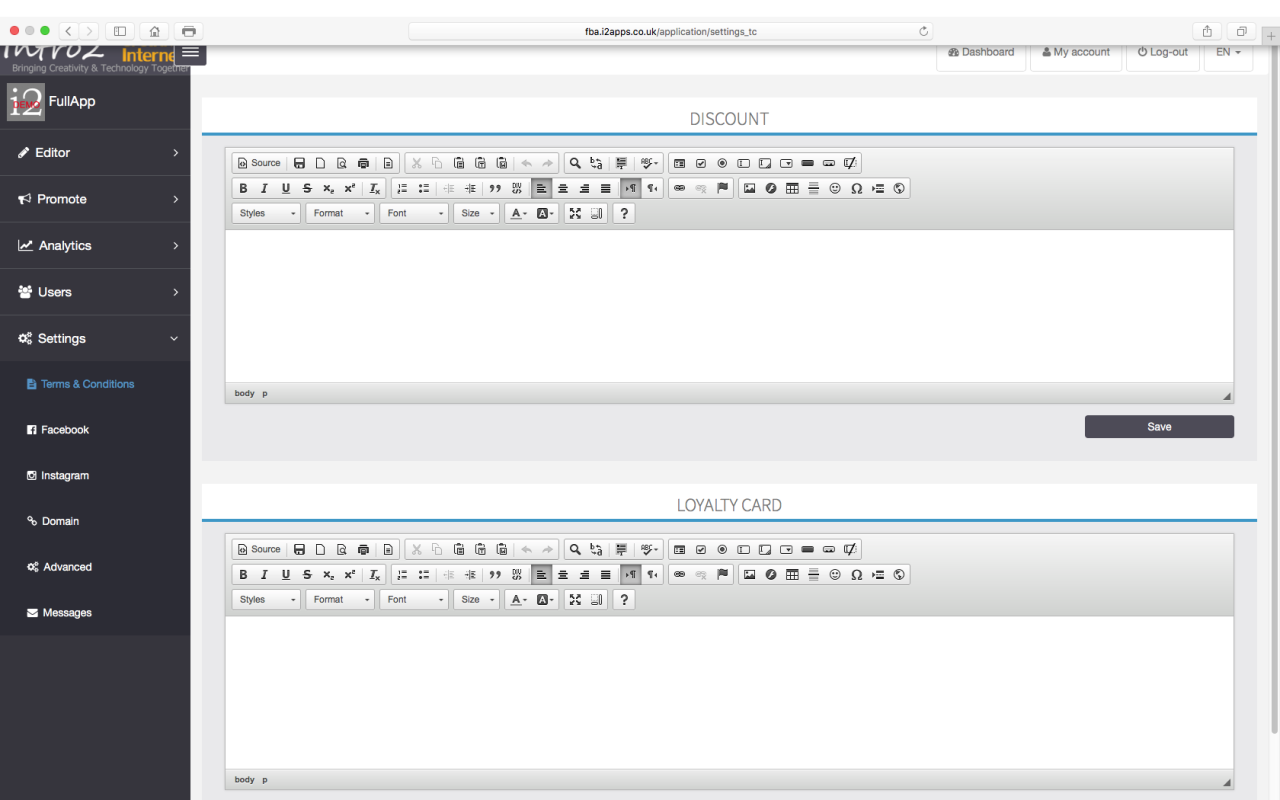This screenshot has width=1280, height=800.
Task: Click inside the Loyalty Card text area
Action: click(728, 692)
